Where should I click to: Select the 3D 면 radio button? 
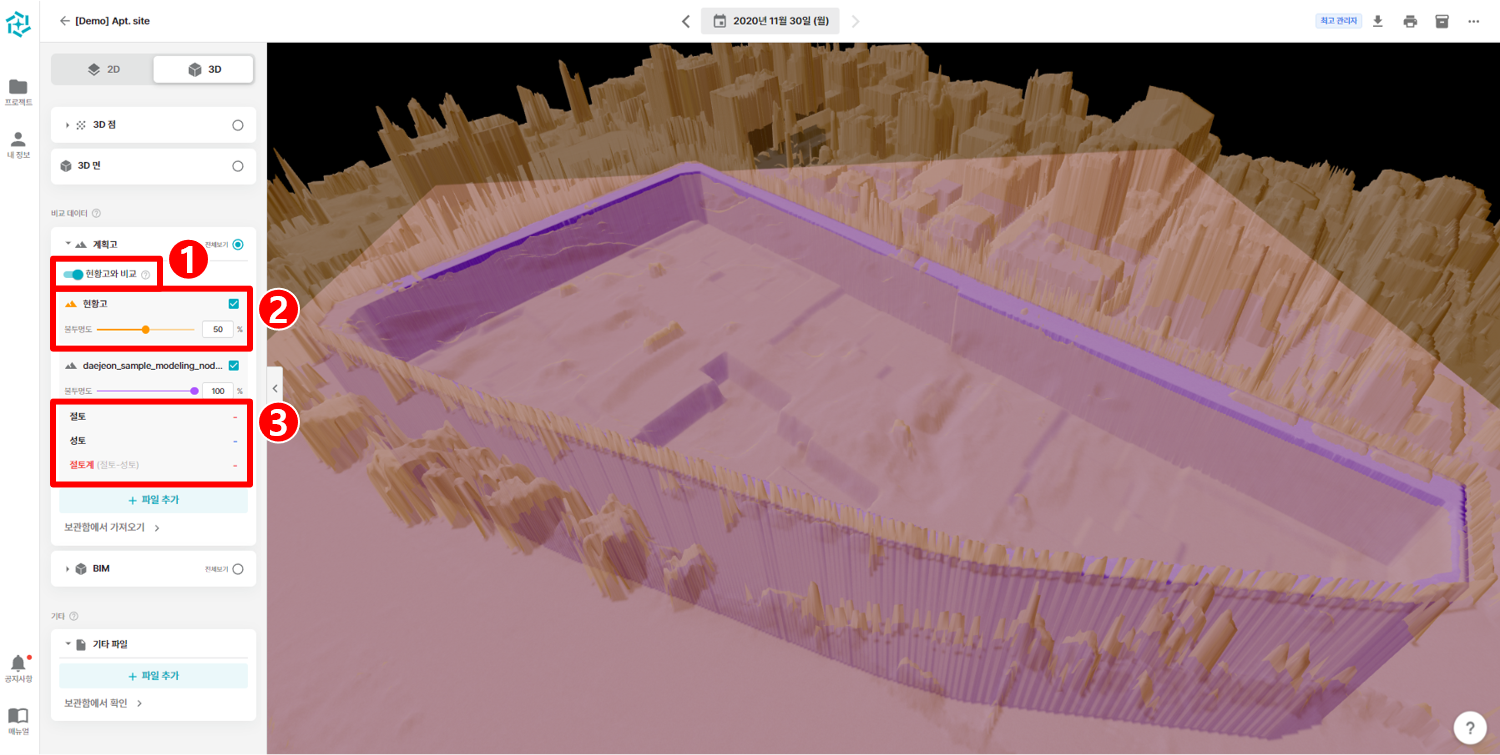(x=237, y=166)
